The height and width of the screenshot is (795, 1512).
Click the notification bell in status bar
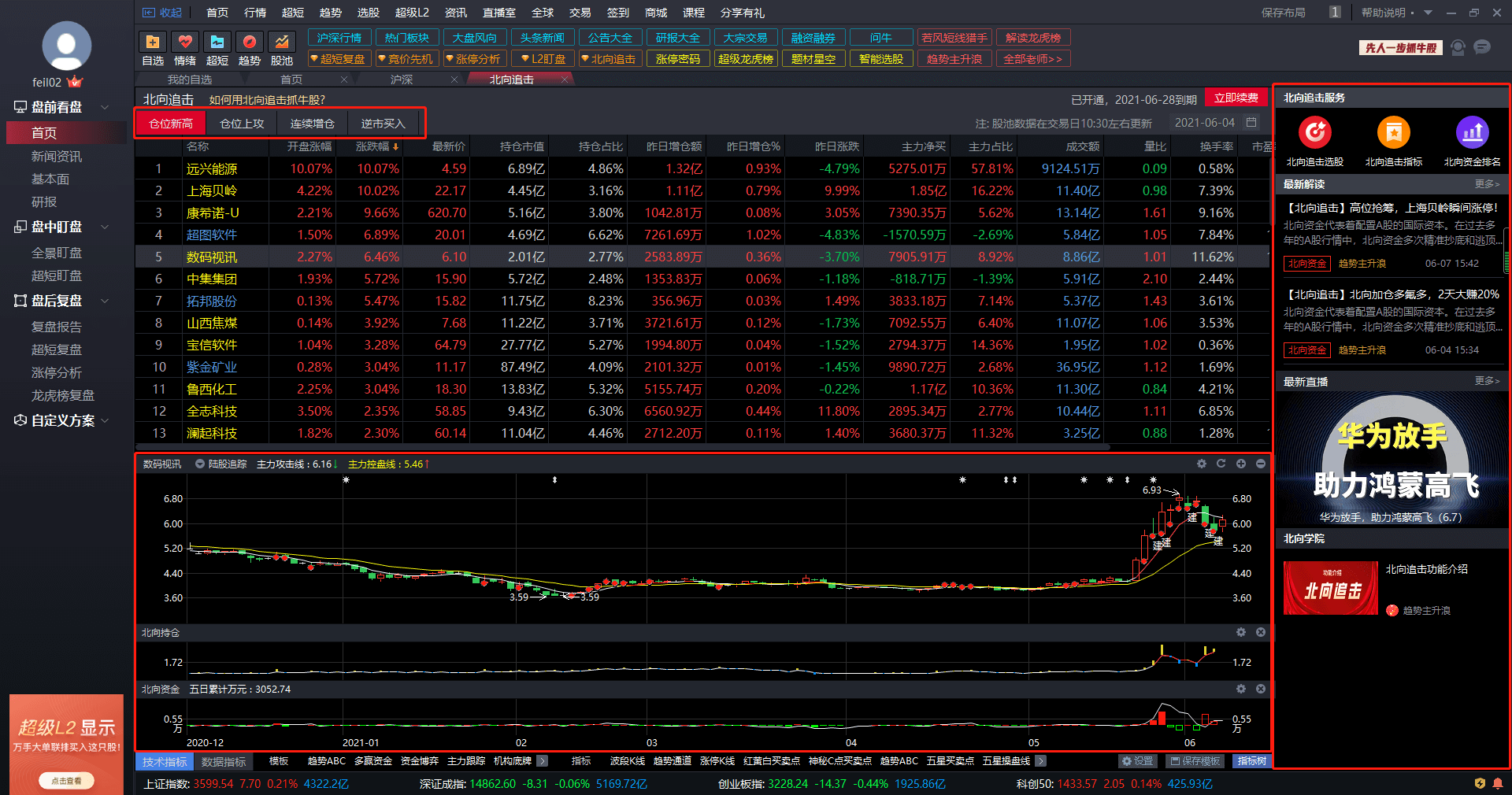click(x=1498, y=783)
